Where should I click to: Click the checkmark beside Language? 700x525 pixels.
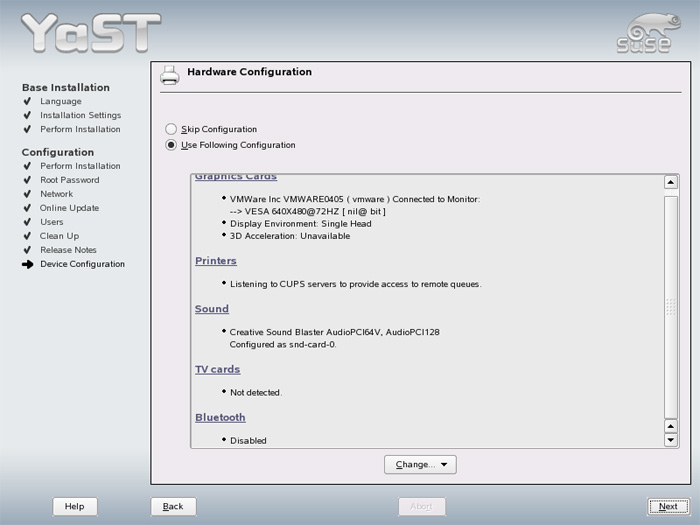coord(27,101)
